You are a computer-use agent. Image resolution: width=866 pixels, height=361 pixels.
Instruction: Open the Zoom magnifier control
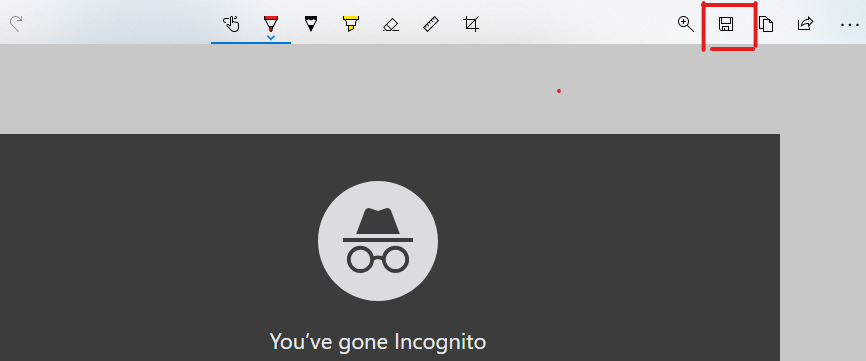point(685,24)
